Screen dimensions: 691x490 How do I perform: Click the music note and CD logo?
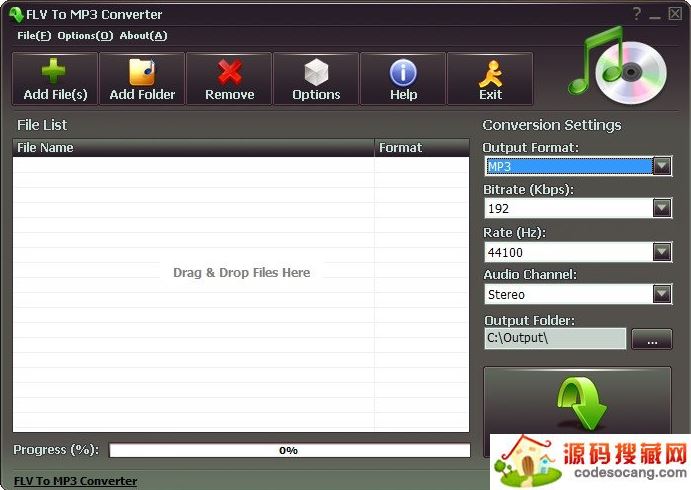click(617, 64)
